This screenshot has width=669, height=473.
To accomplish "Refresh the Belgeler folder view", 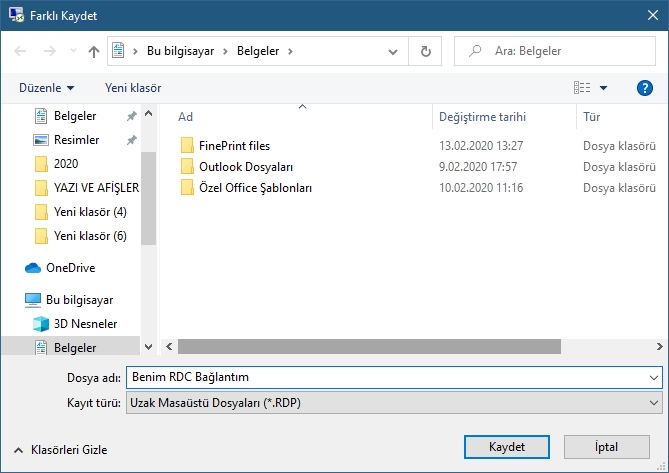I will pos(425,51).
